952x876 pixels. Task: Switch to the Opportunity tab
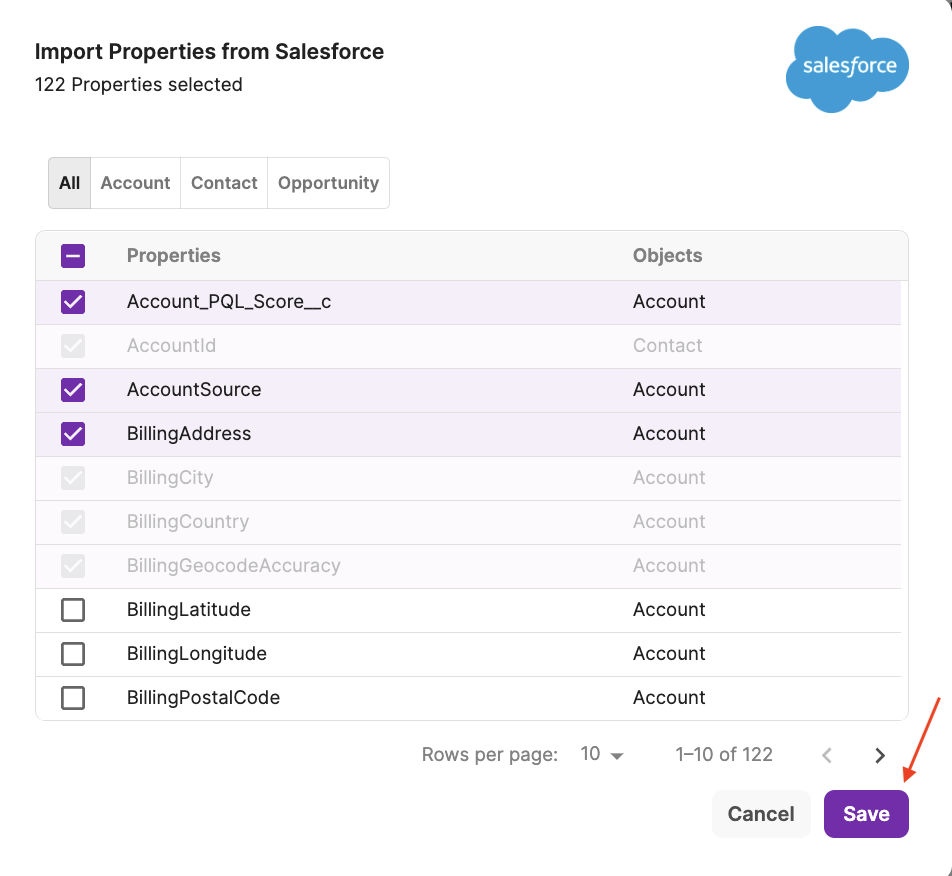(328, 183)
